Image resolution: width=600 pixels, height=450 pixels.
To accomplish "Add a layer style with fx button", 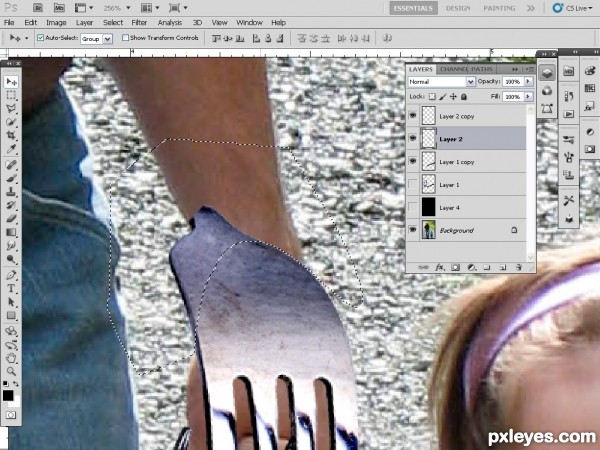I will (x=440, y=267).
